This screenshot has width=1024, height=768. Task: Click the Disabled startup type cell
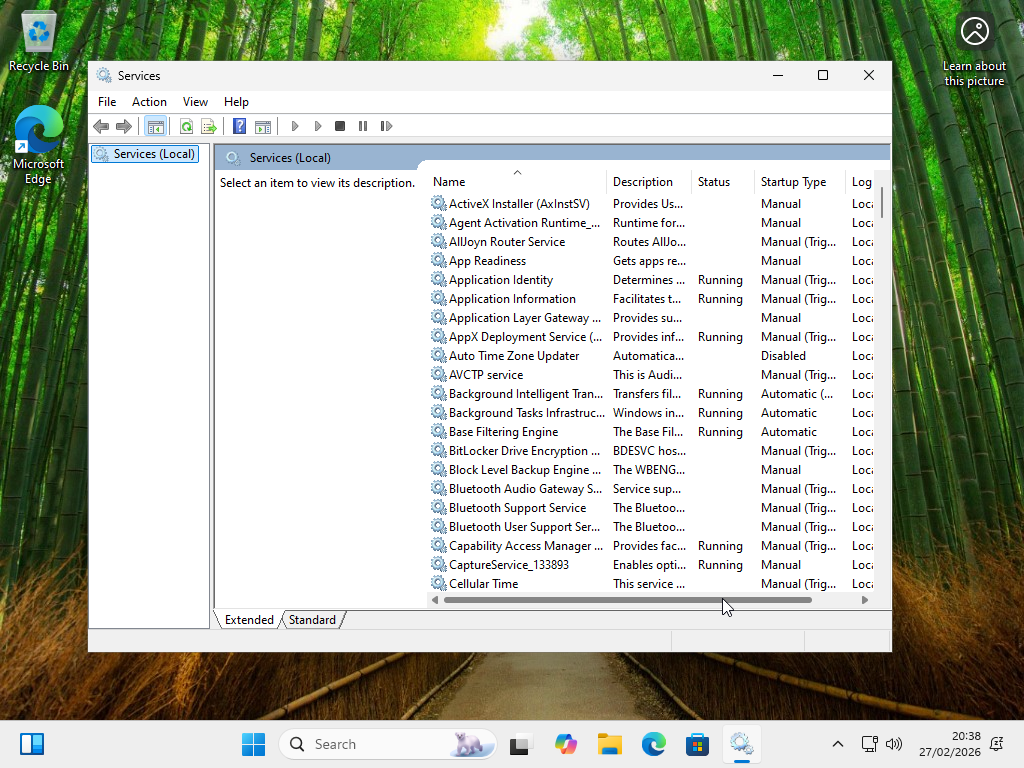[x=783, y=356]
